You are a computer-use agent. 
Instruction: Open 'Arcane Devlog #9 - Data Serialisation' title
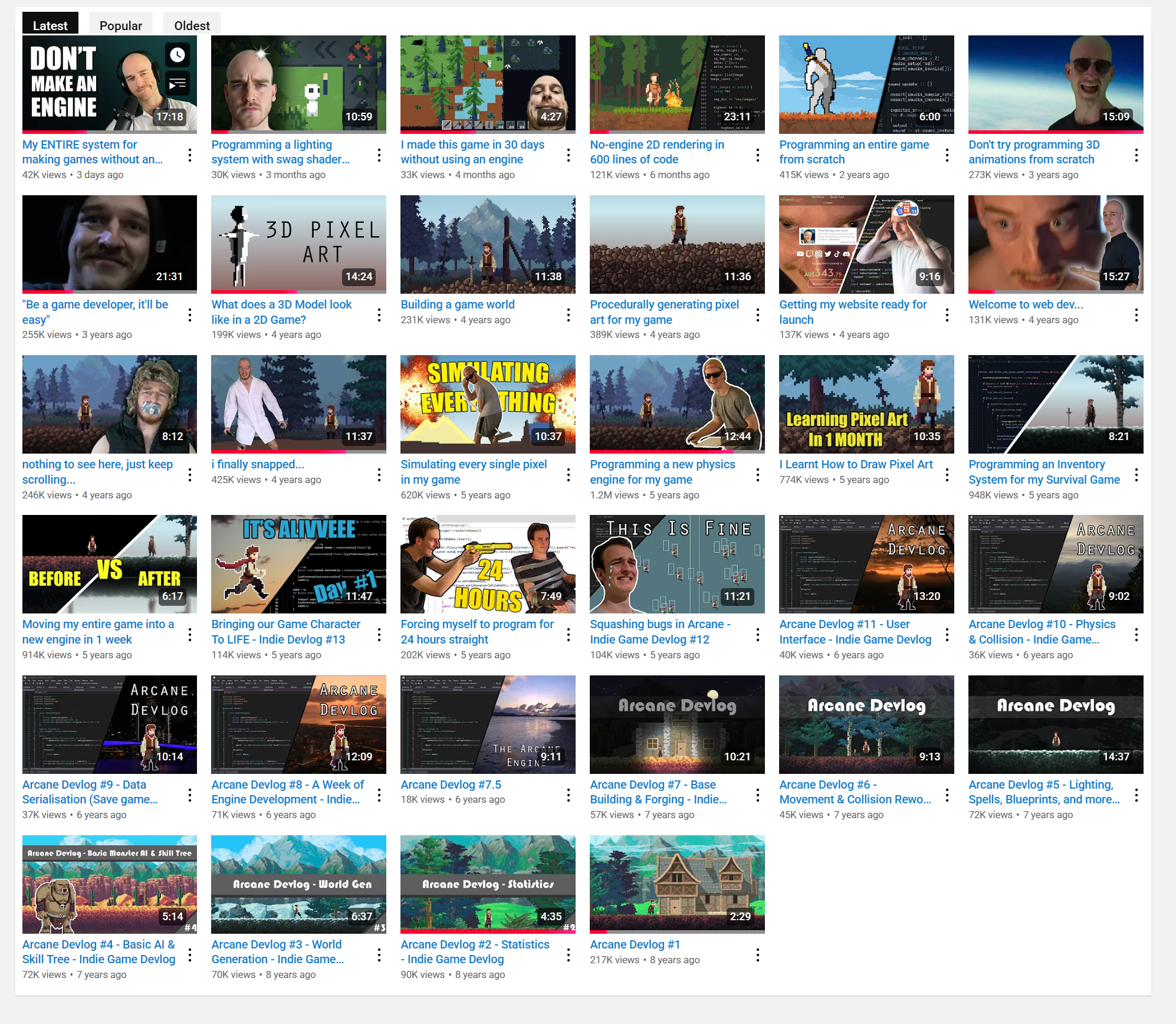pos(90,792)
